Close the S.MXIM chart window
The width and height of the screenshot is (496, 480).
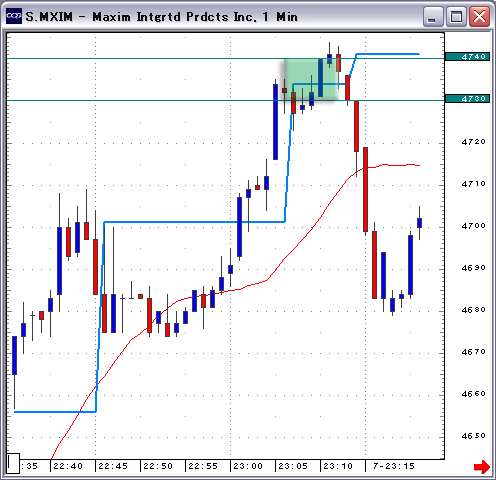(x=479, y=16)
